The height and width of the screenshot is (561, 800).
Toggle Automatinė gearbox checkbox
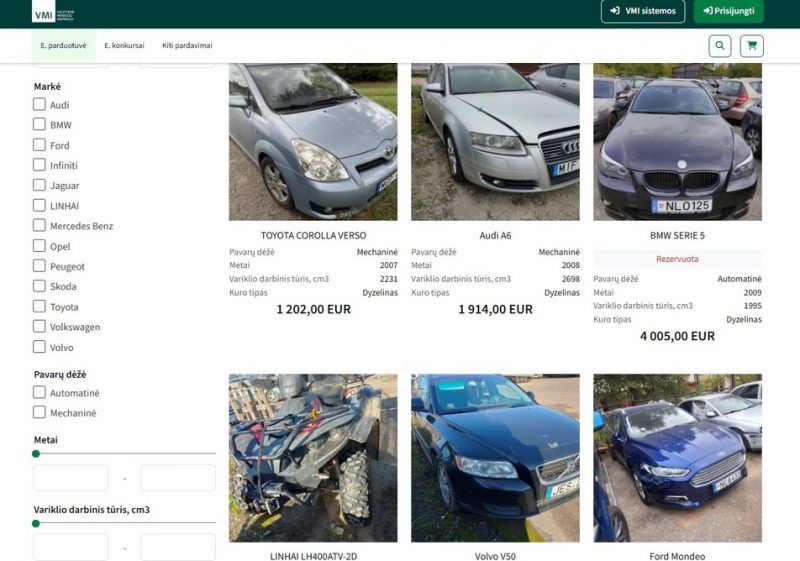click(40, 393)
